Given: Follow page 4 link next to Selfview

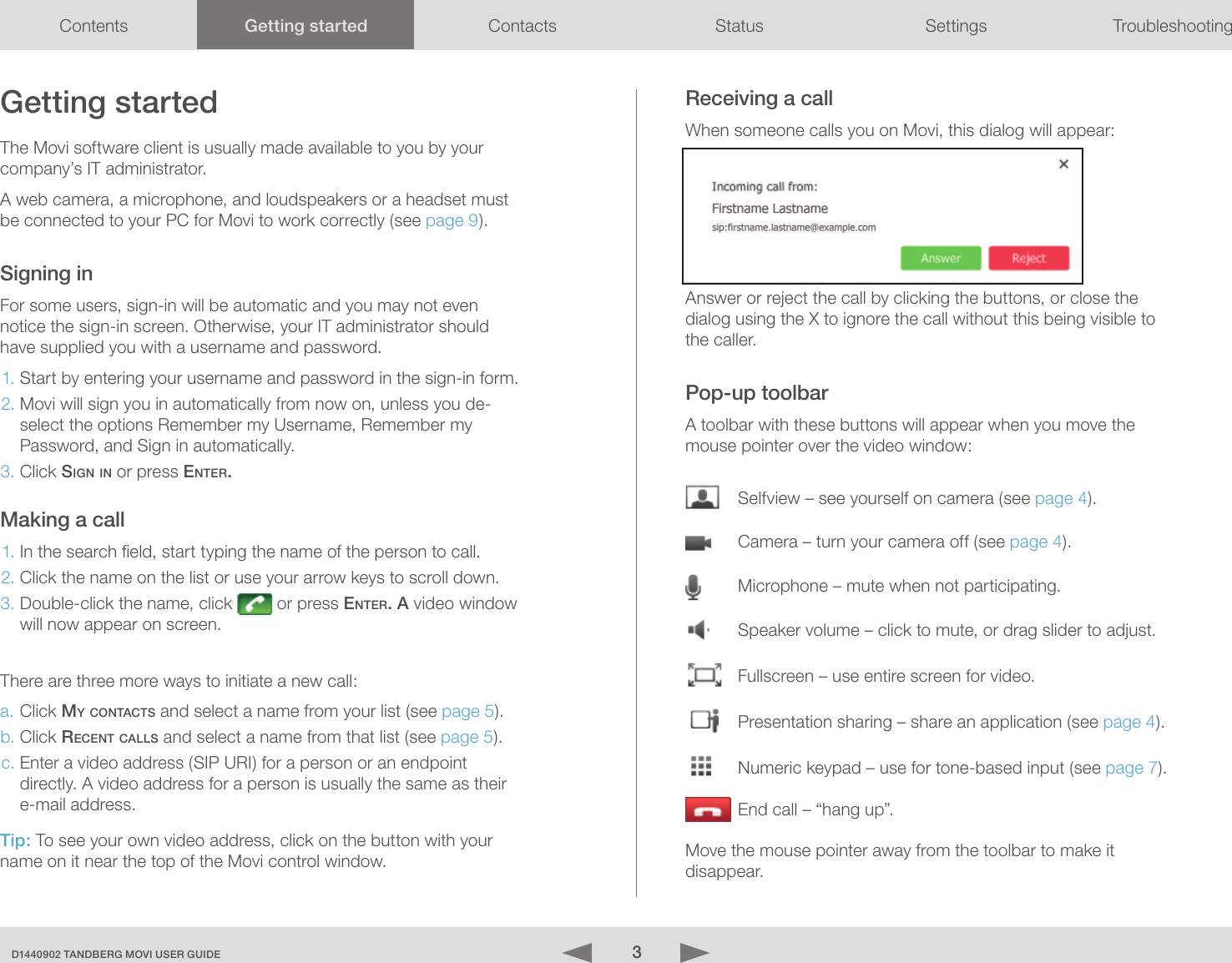Looking at the screenshot, I should tap(1061, 498).
